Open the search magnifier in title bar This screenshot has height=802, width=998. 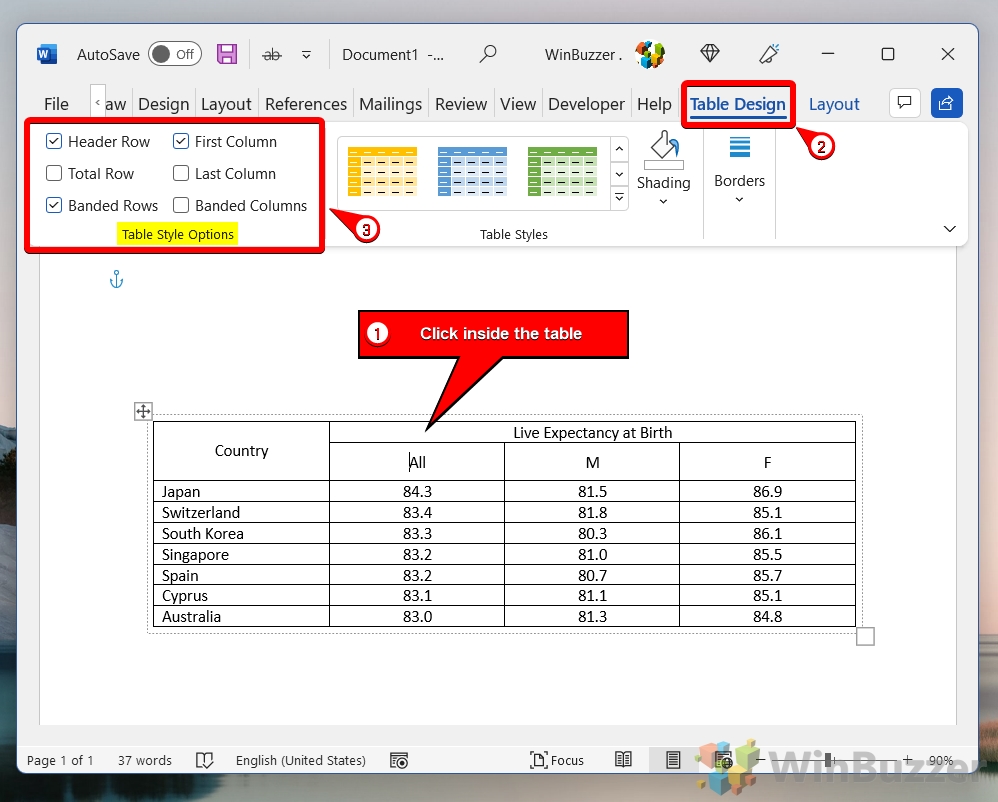488,54
